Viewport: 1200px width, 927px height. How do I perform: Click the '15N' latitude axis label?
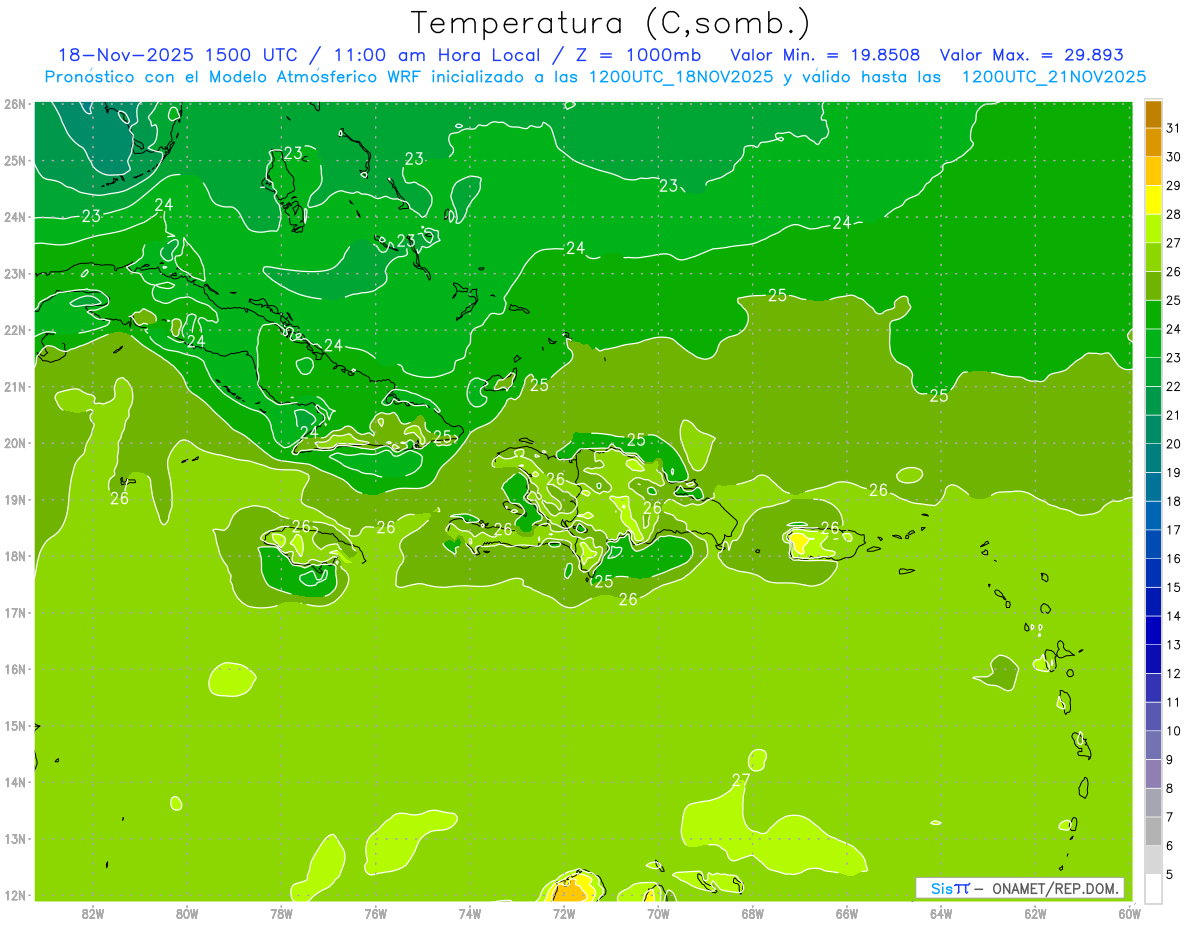tap(14, 725)
